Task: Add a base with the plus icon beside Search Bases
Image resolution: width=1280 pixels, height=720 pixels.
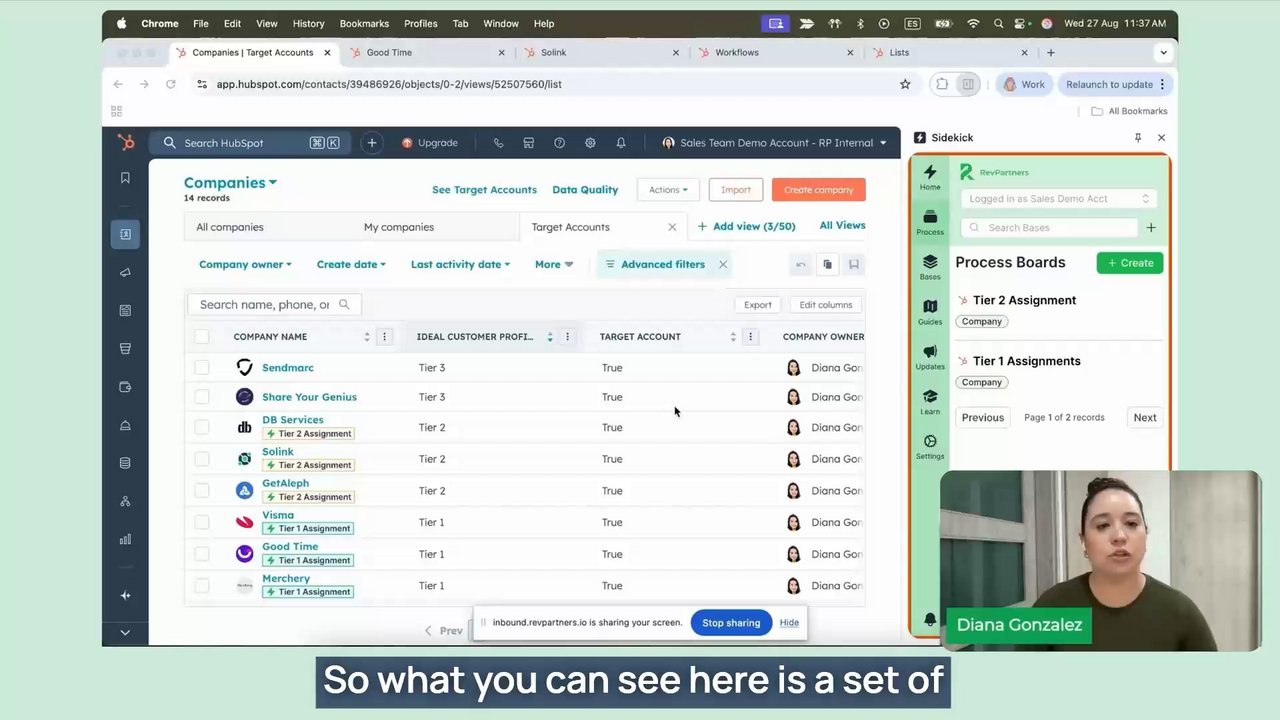Action: click(x=1151, y=228)
